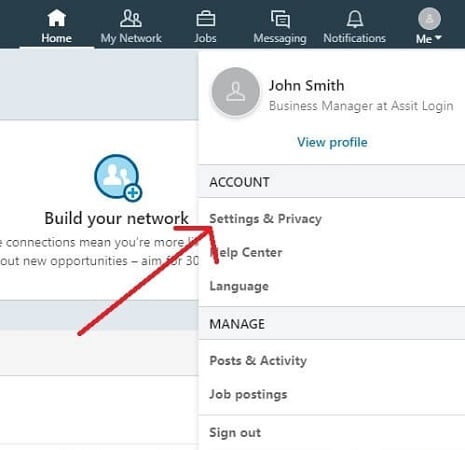Click the Build your network add-connection icon
This screenshot has height=450, width=465.
118,178
